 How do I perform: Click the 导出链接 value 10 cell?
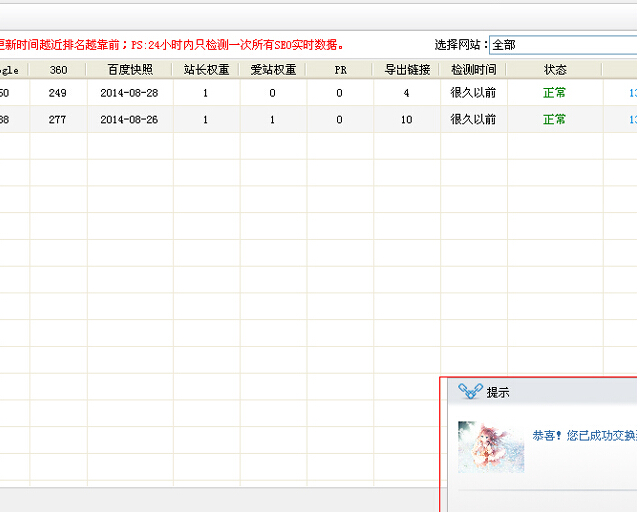pos(406,119)
